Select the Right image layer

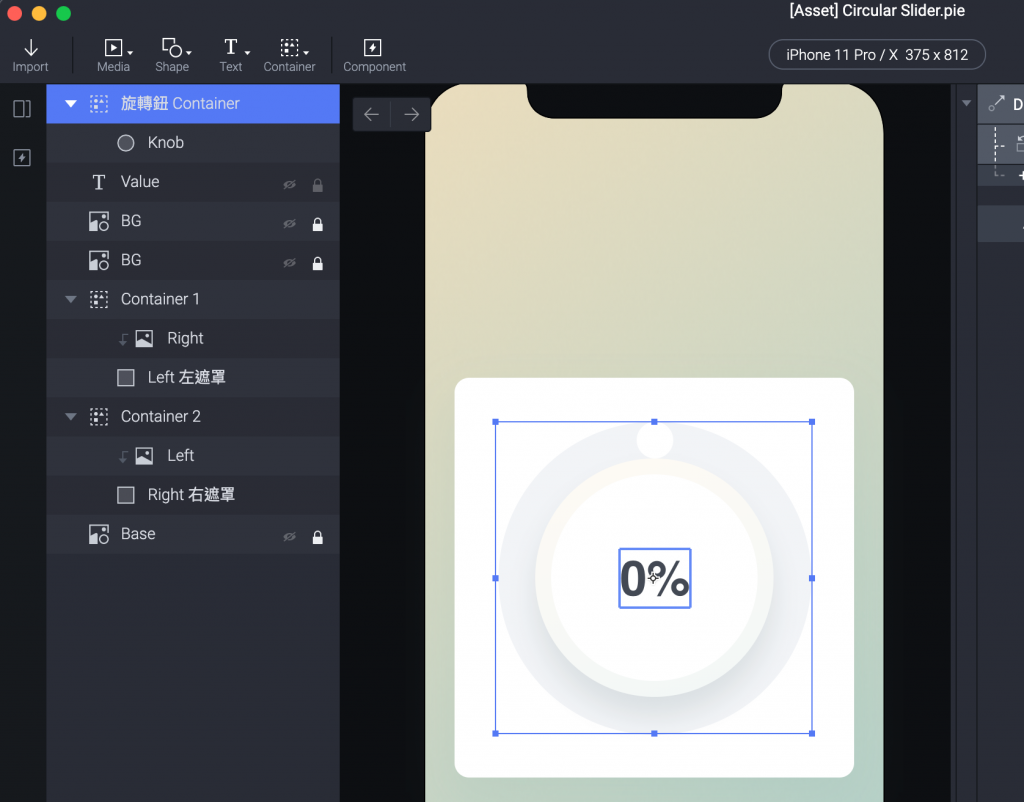pos(193,338)
